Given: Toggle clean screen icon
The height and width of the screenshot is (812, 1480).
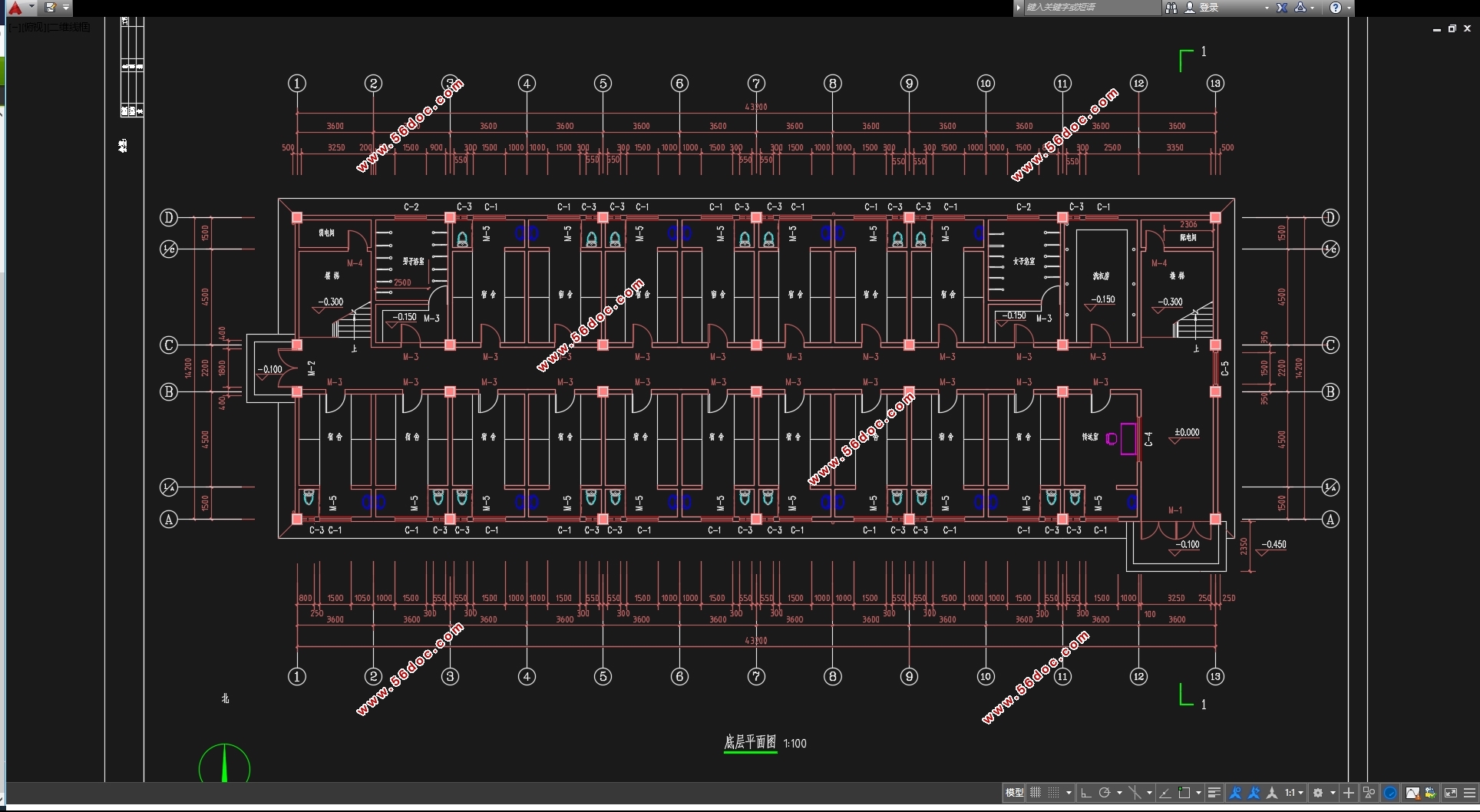Looking at the screenshot, I should (x=1451, y=793).
